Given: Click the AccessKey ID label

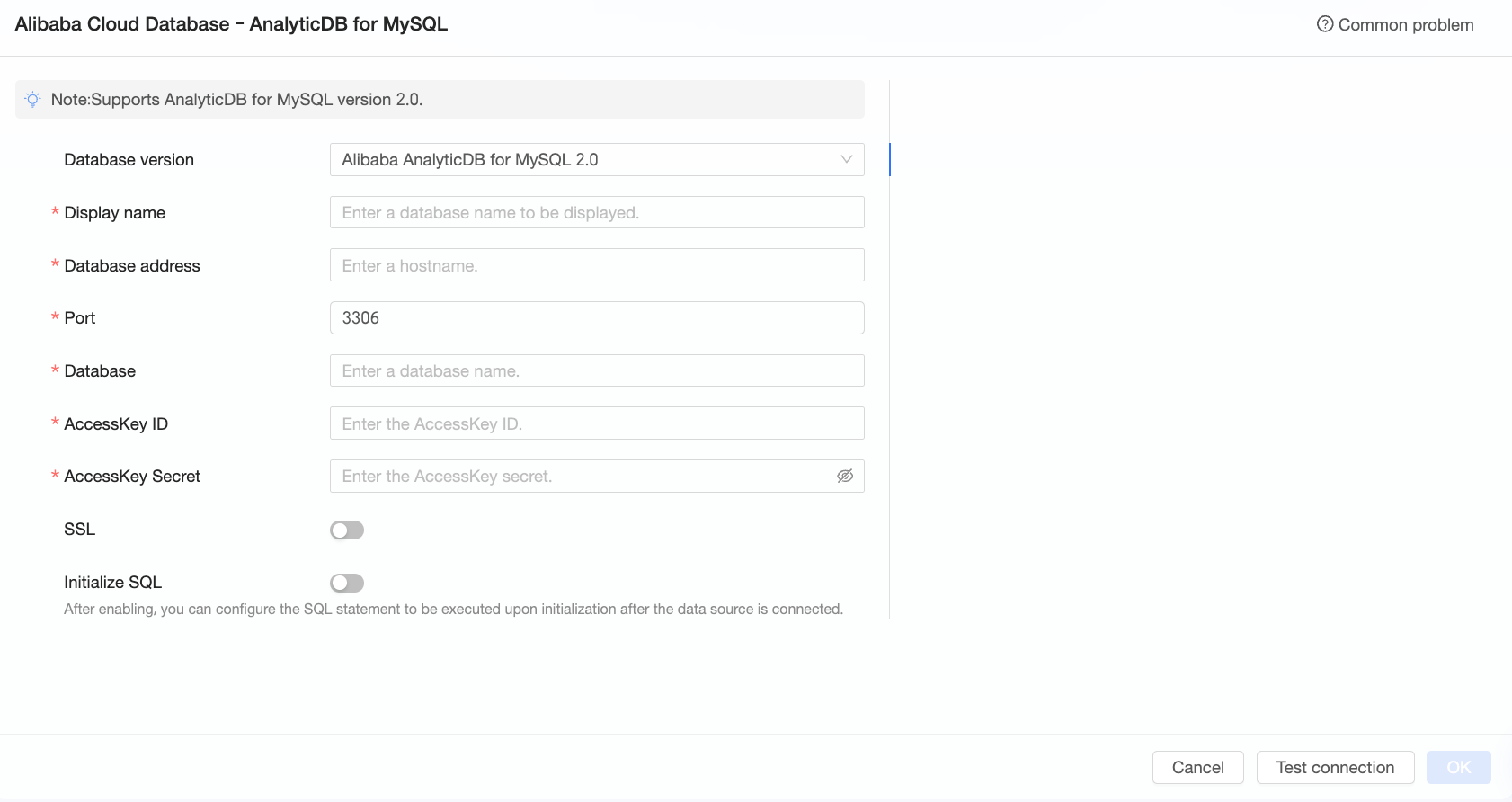Looking at the screenshot, I should [116, 424].
